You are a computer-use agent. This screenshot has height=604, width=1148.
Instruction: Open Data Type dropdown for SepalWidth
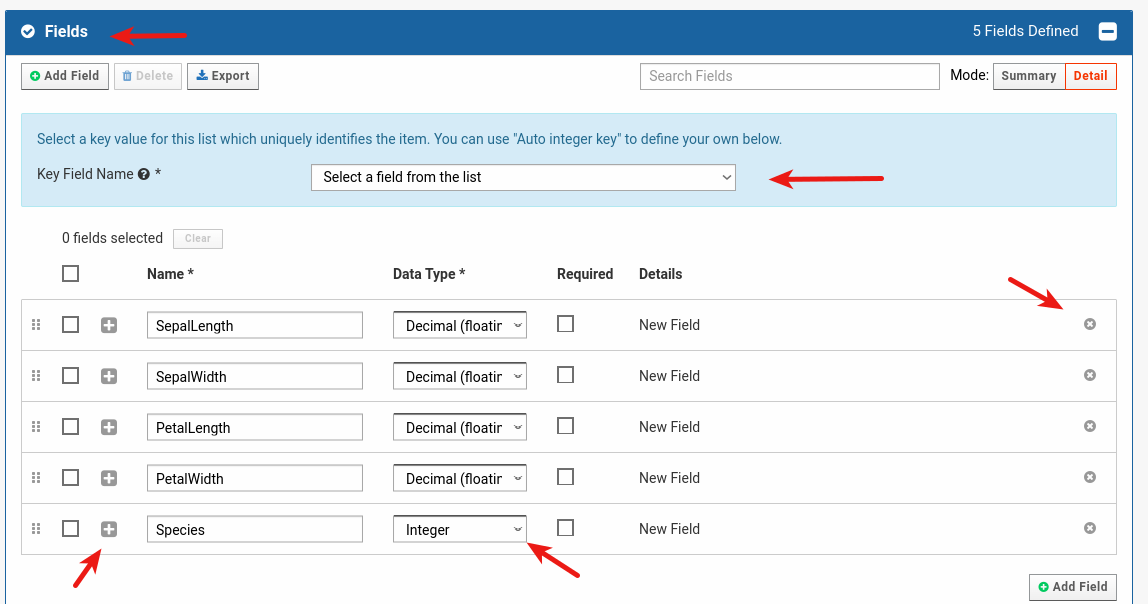click(x=460, y=376)
